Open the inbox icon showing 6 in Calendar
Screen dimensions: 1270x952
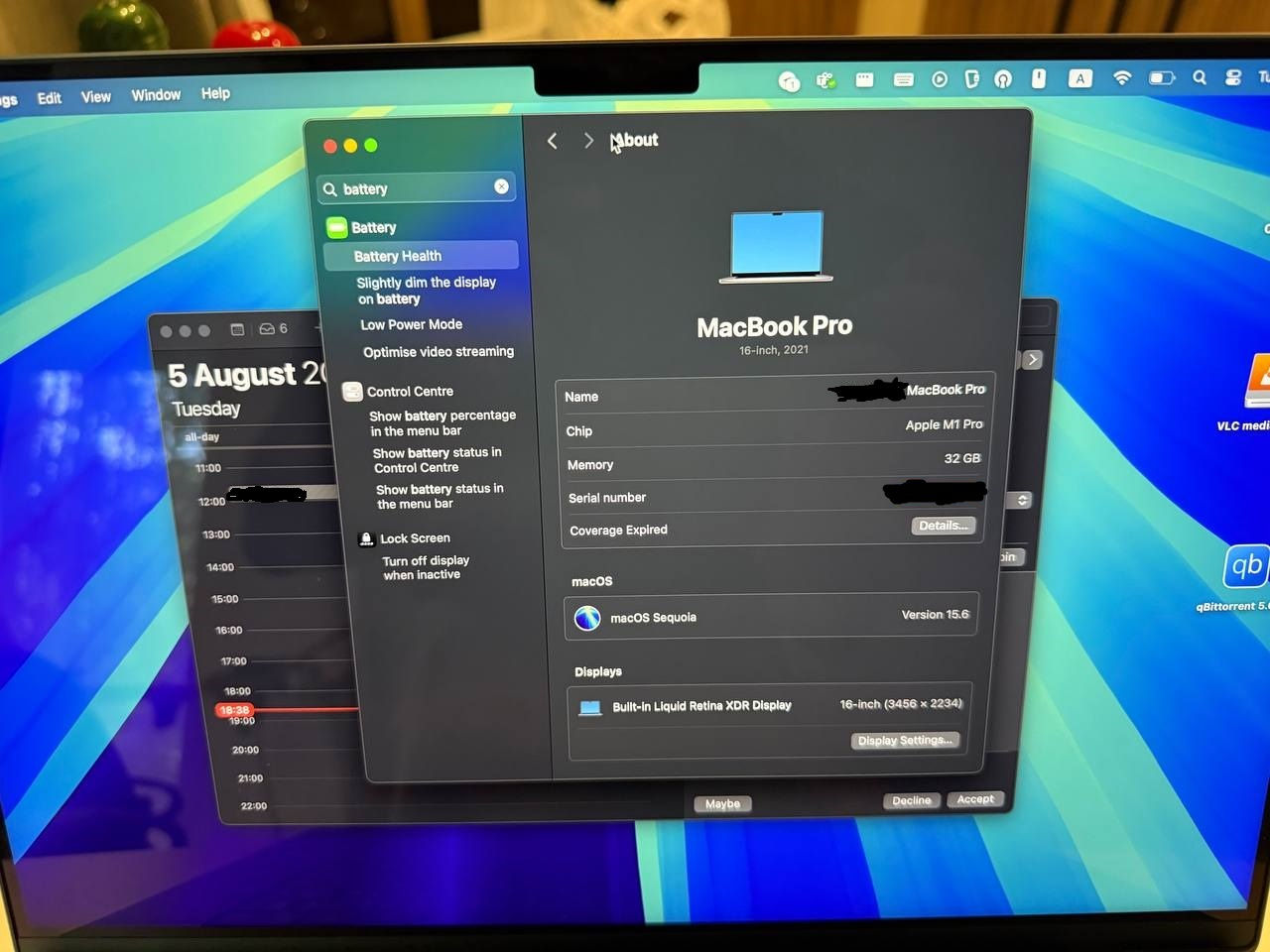coord(273,328)
